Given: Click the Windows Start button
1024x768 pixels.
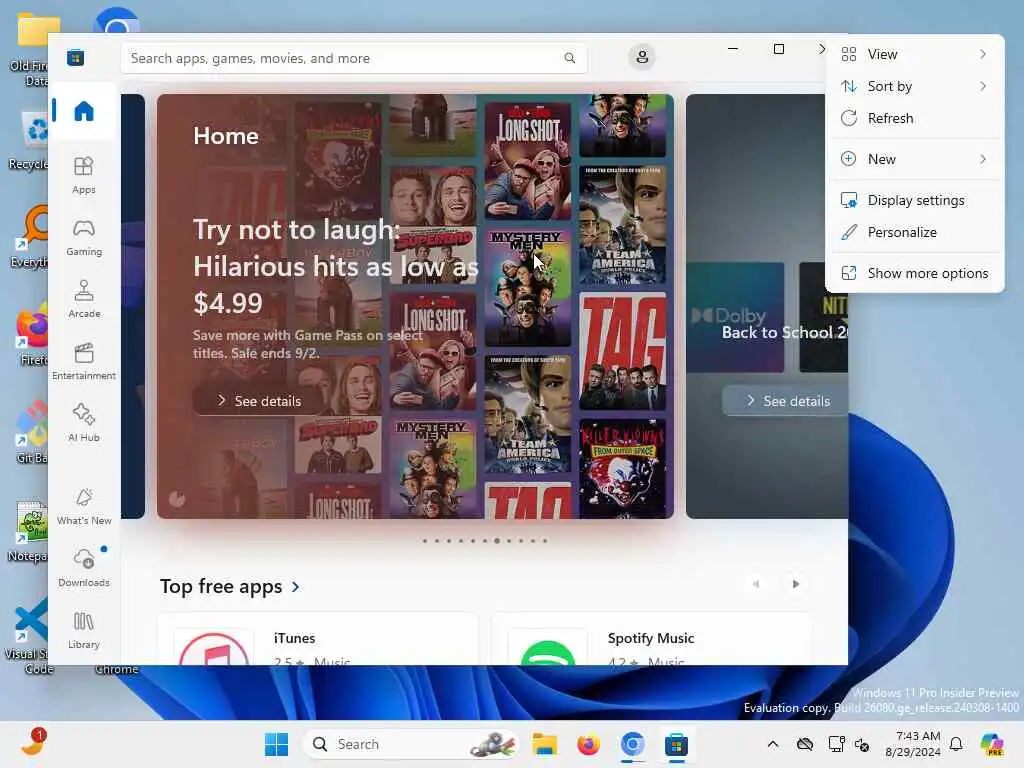Looking at the screenshot, I should pos(276,744).
